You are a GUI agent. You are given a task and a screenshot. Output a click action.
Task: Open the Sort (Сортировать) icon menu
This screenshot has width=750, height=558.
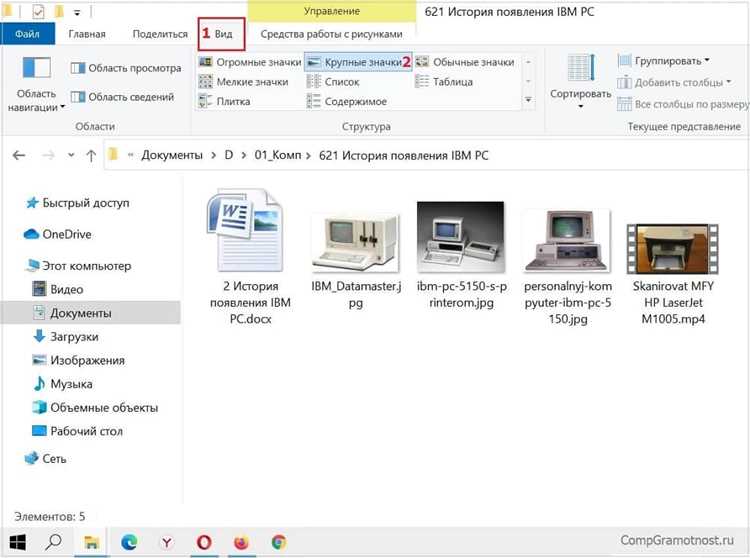[x=580, y=68]
